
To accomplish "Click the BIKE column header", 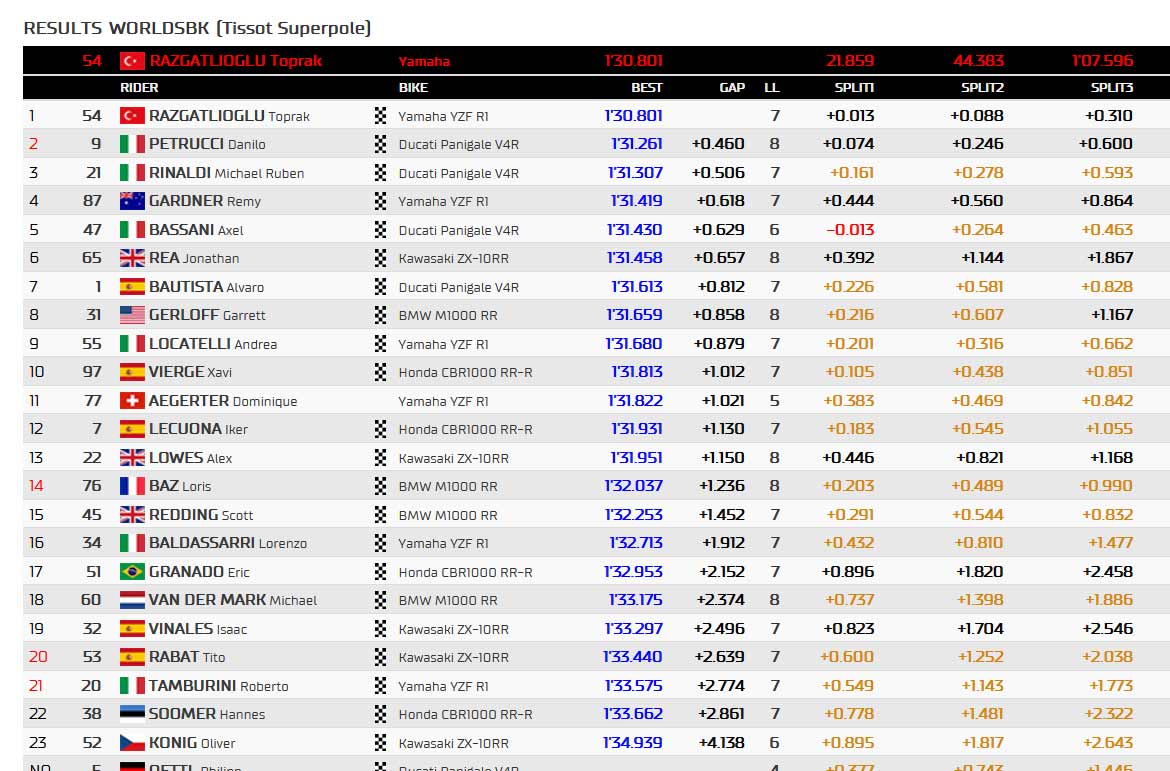I will click(x=413, y=87).
